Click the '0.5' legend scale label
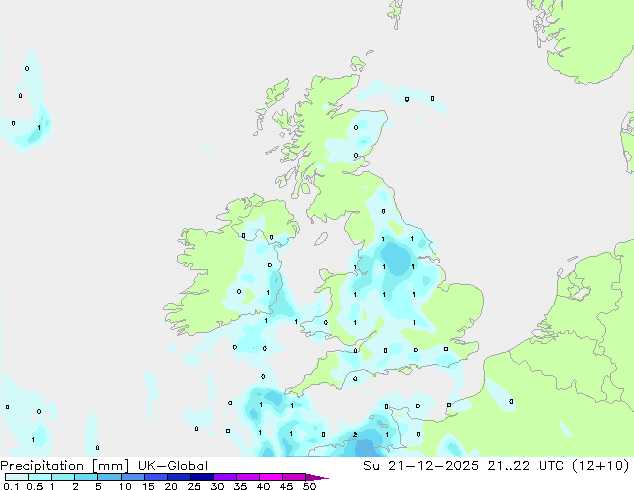 click(x=35, y=486)
